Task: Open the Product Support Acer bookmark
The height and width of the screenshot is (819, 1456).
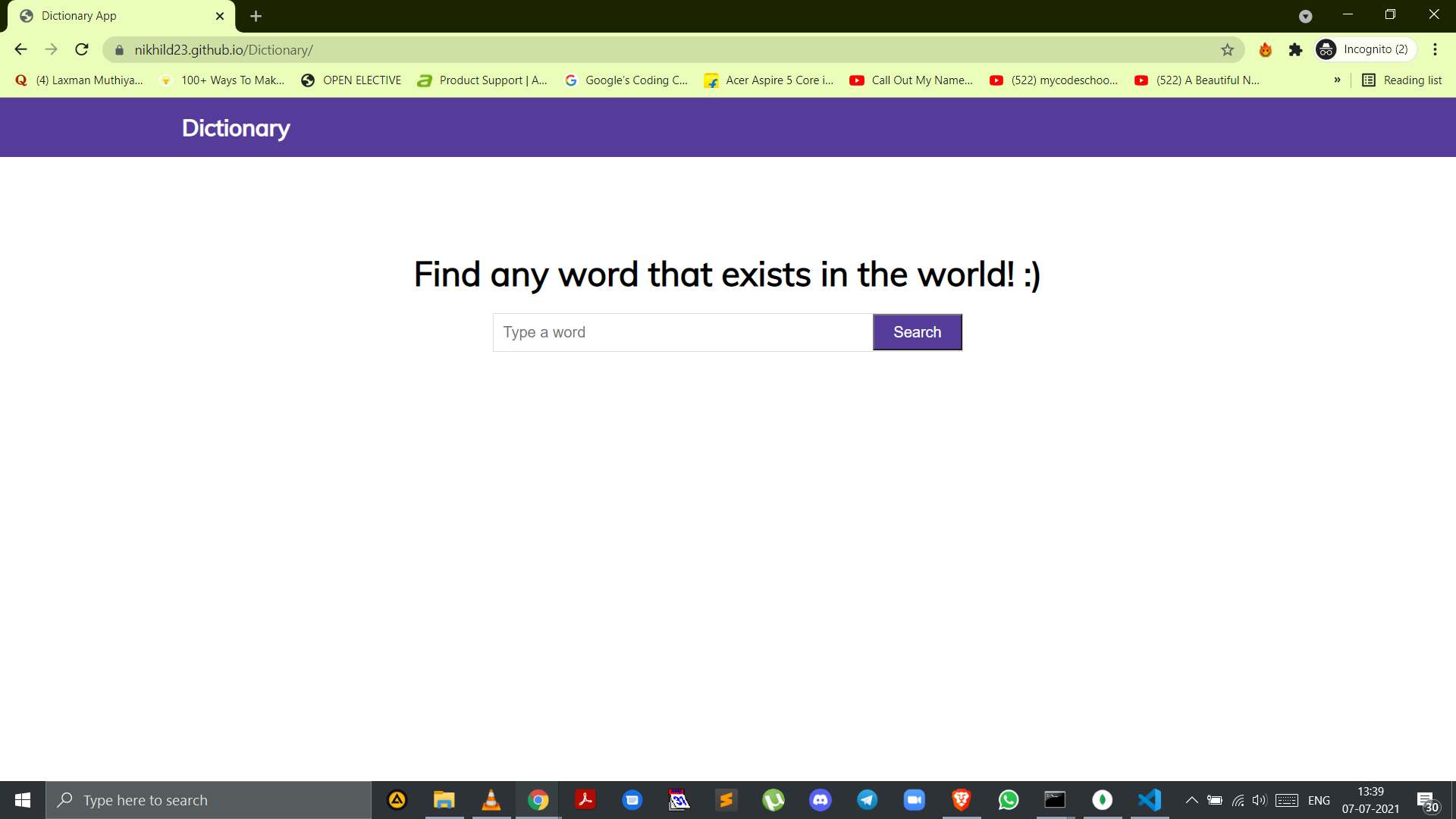Action: [482, 80]
